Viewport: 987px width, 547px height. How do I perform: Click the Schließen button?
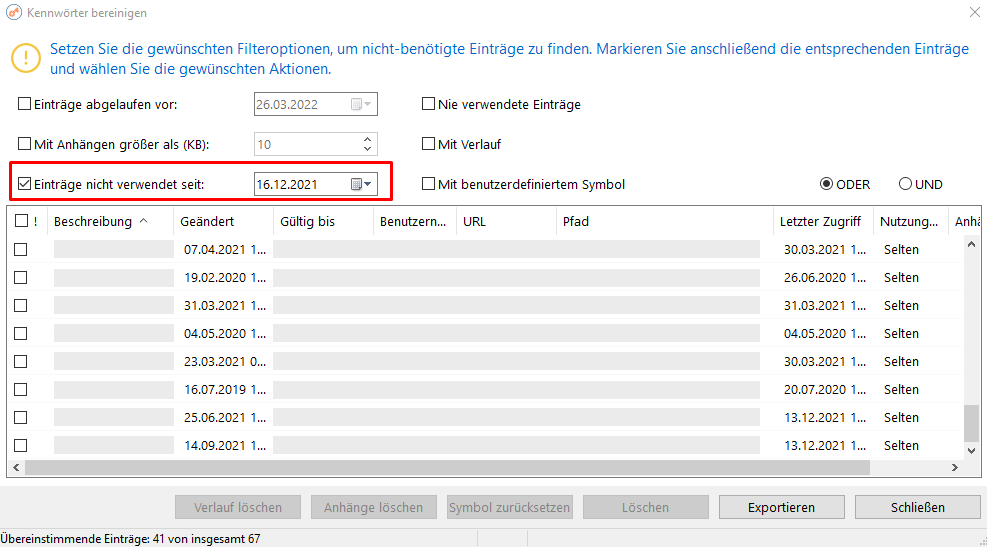pos(918,507)
